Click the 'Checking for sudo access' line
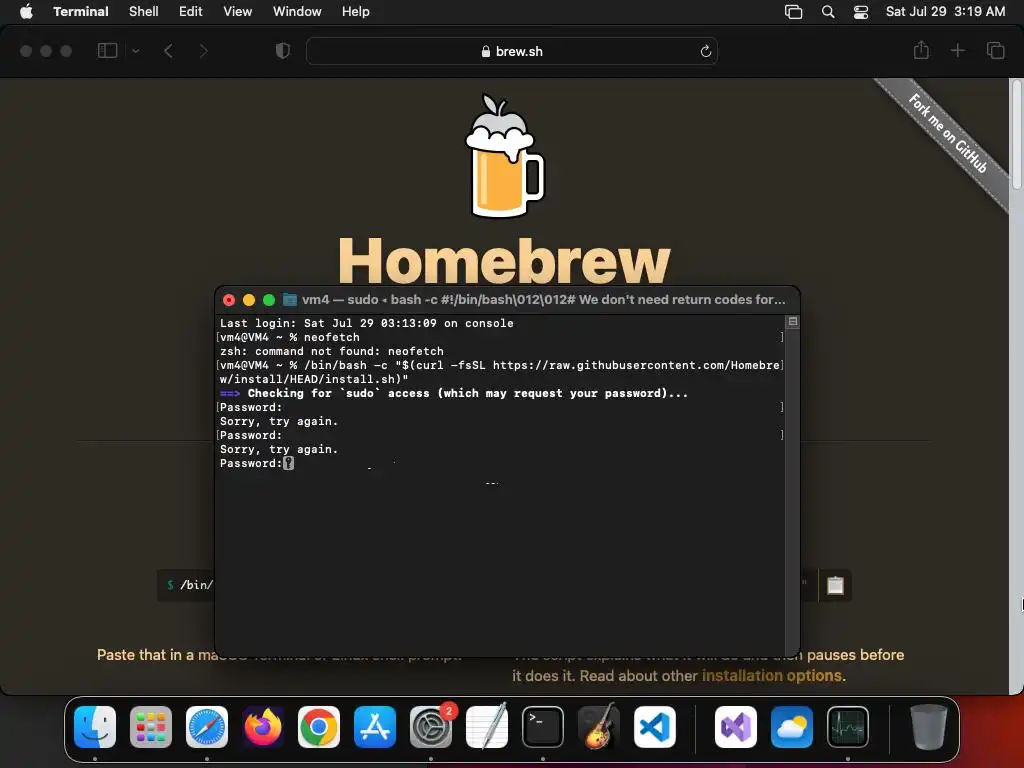 coord(453,393)
